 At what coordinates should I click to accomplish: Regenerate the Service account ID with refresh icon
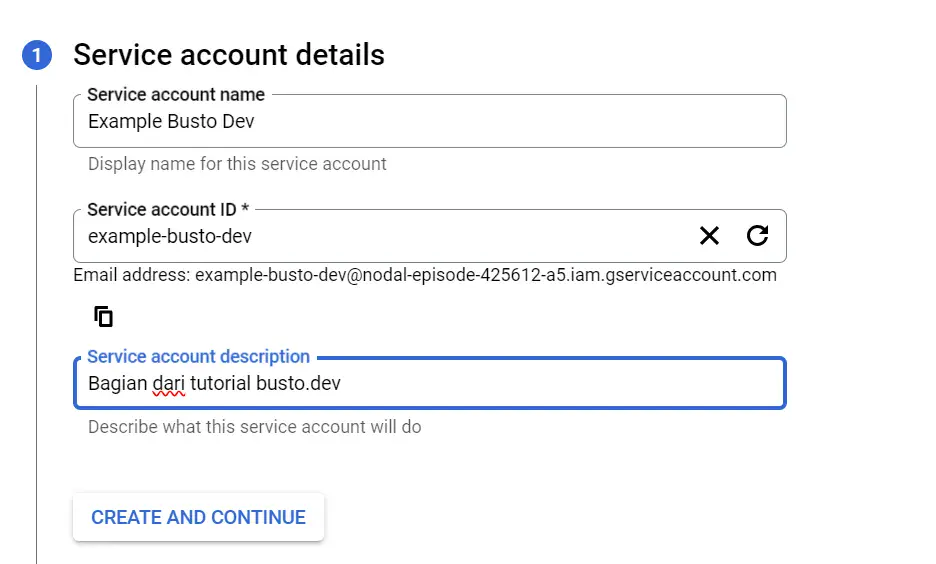pos(758,236)
